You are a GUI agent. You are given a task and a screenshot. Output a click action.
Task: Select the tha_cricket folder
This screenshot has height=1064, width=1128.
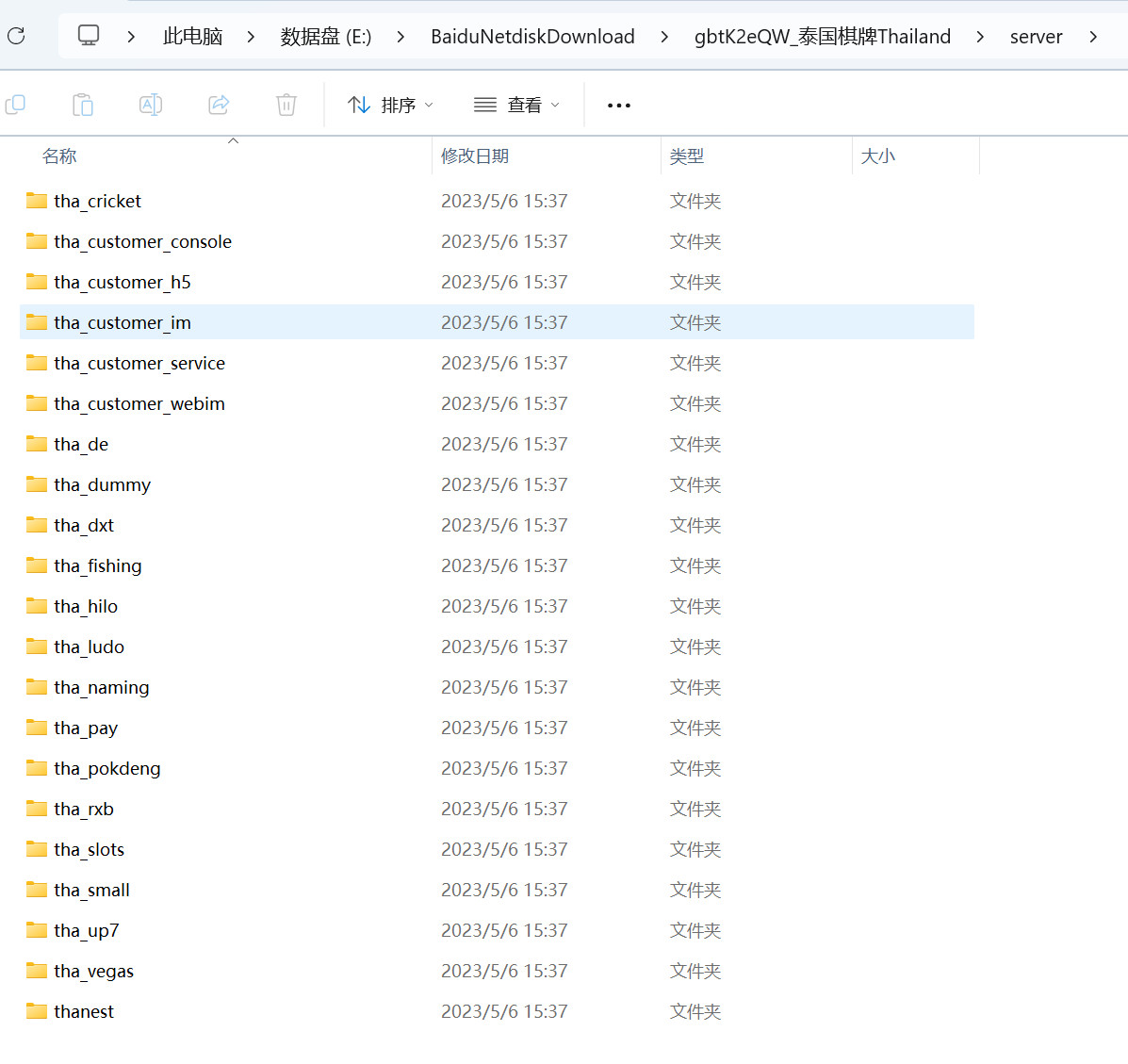(x=97, y=201)
